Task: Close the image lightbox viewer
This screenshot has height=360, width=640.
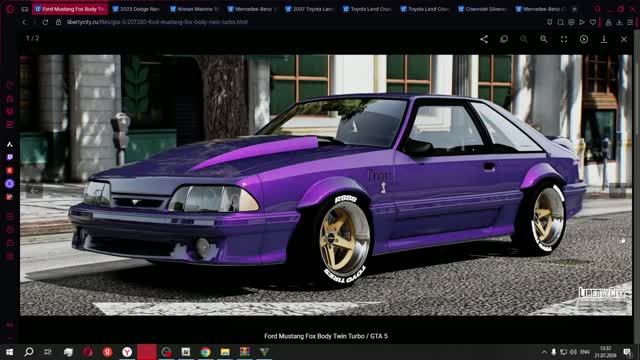Action: click(x=624, y=39)
